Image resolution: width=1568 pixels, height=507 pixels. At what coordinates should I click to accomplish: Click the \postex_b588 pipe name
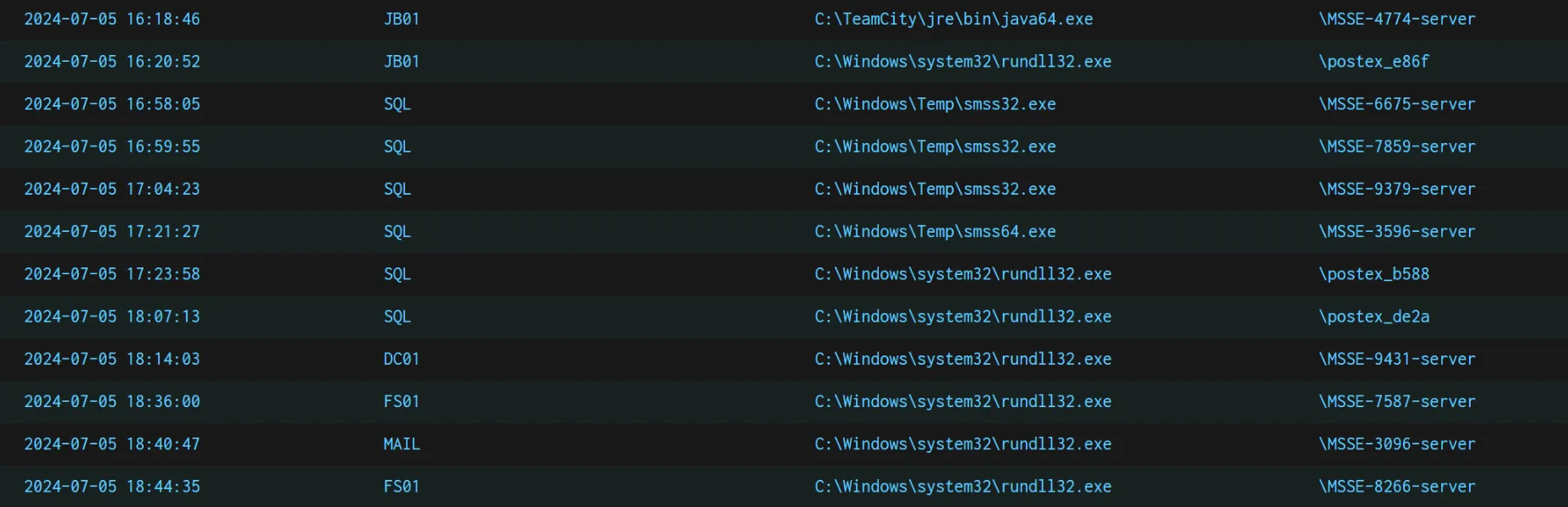tap(1373, 273)
